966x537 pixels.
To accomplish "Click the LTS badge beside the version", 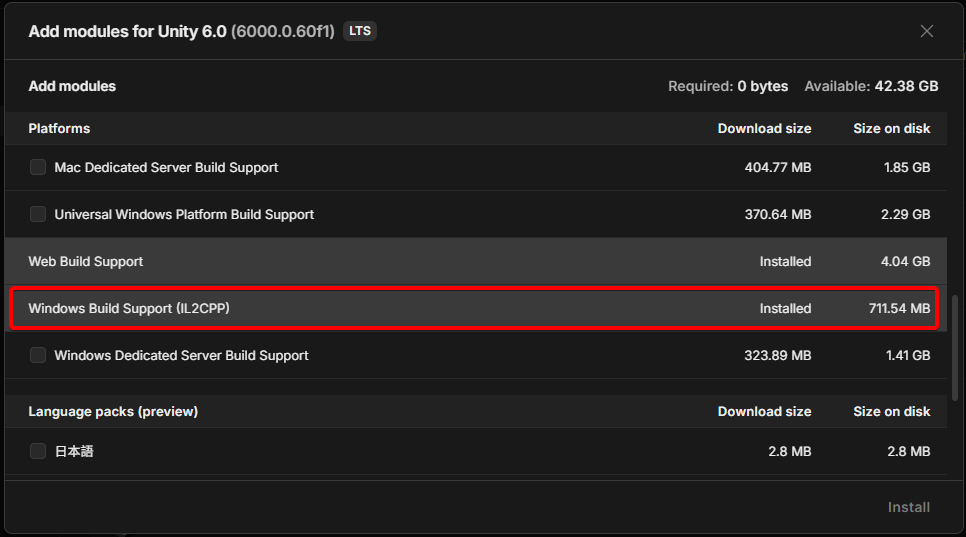I will tap(359, 31).
